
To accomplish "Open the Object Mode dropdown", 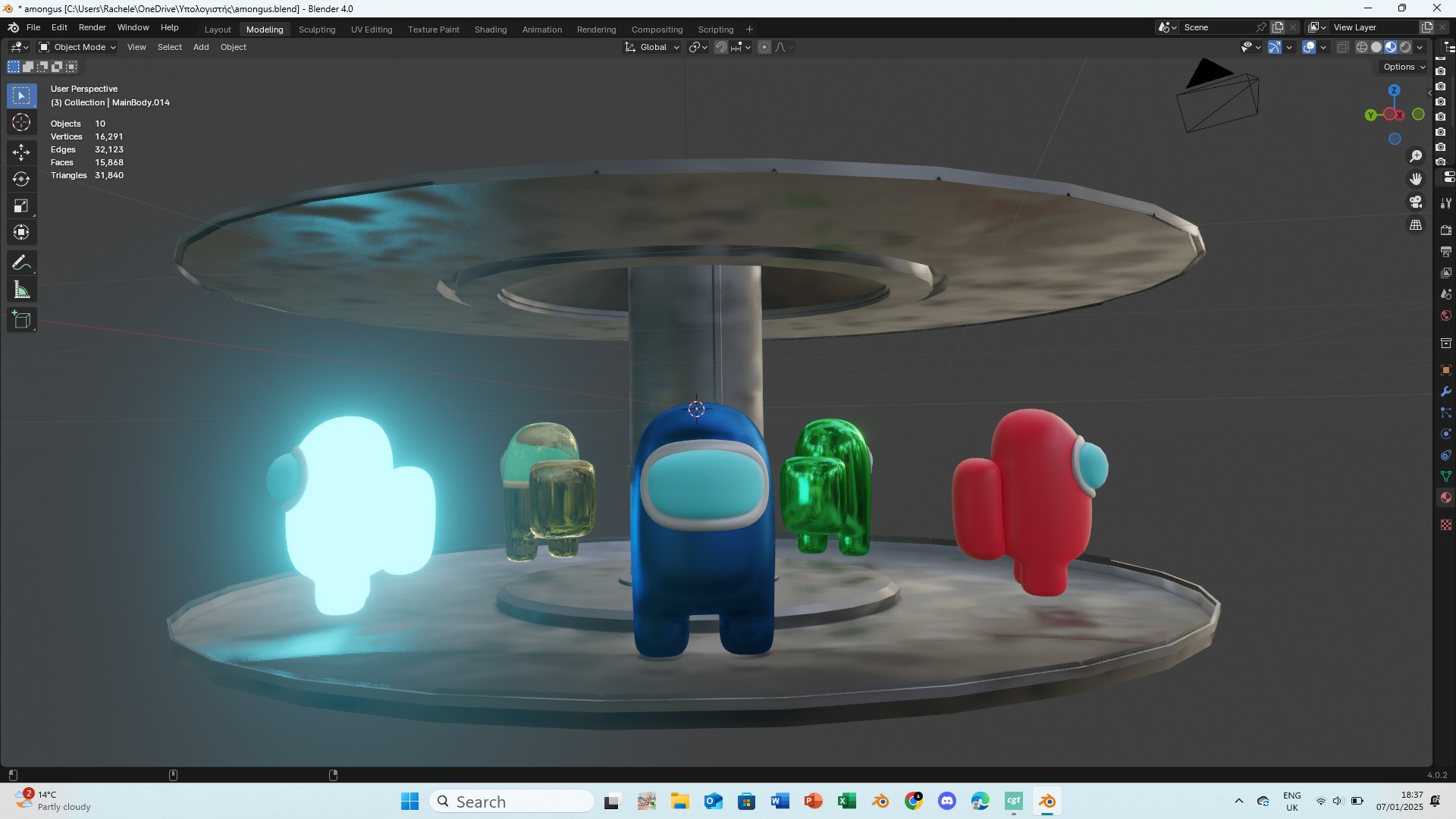I will click(77, 47).
